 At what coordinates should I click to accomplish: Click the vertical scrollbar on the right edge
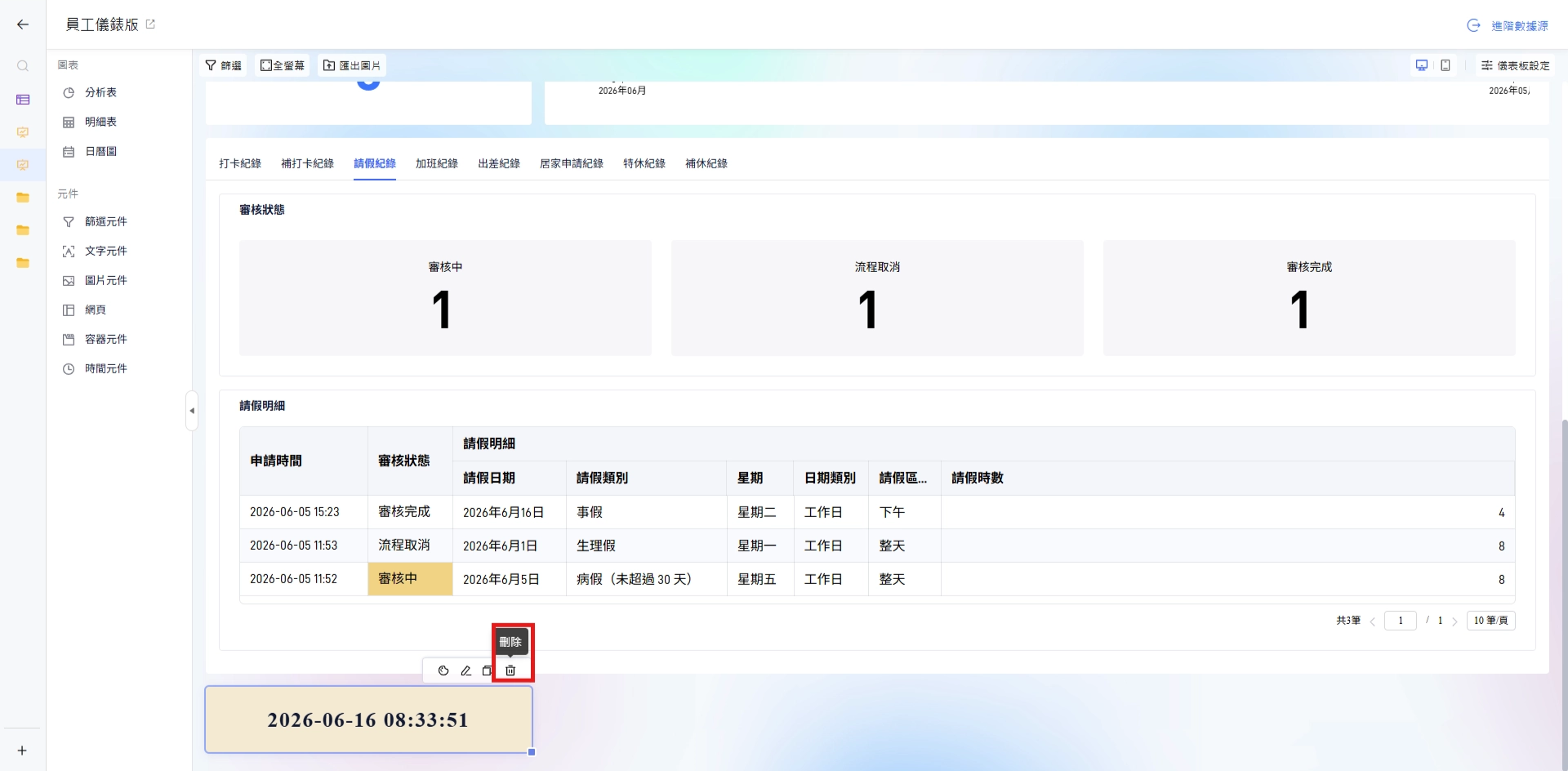point(1564,595)
